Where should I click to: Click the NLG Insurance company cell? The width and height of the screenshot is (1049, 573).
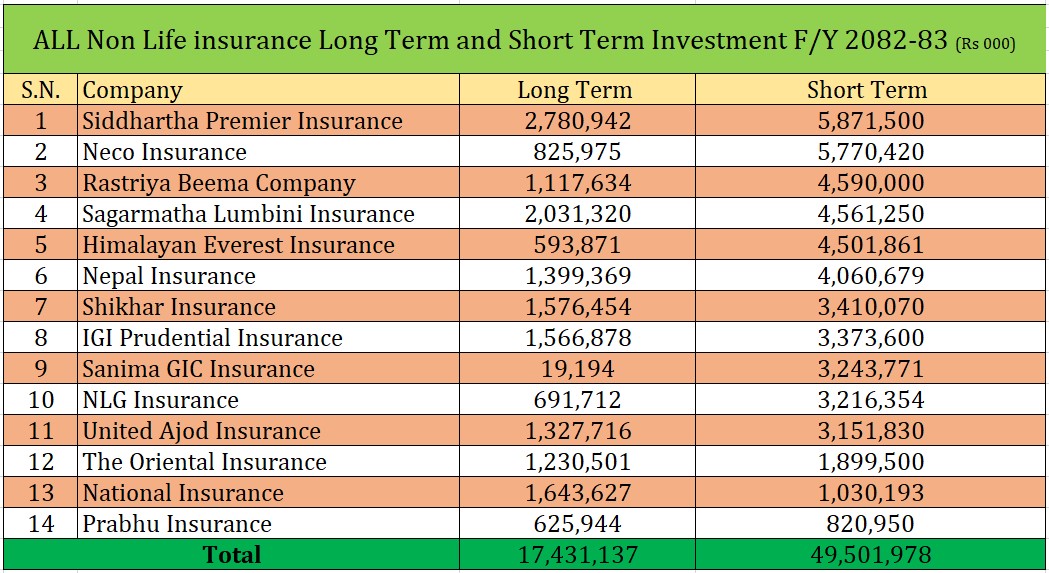tap(161, 400)
